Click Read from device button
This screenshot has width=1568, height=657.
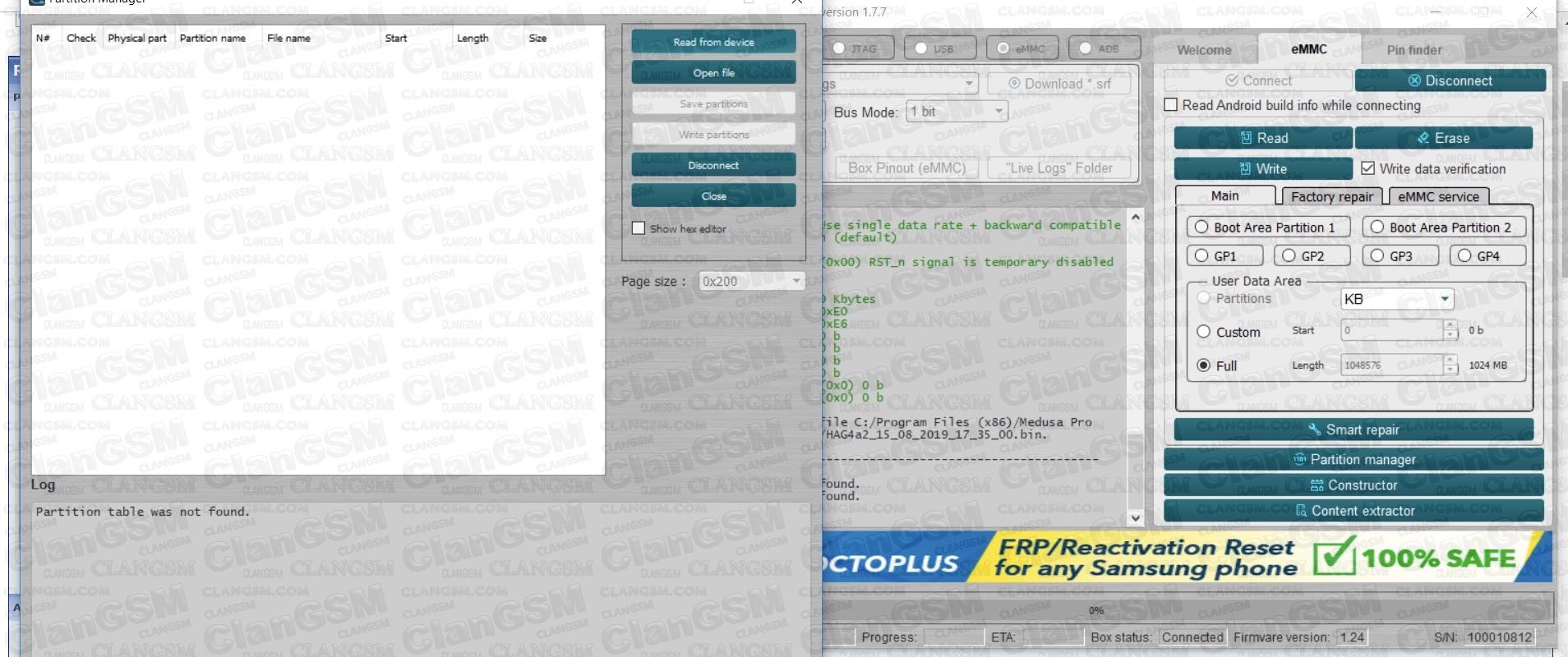coord(713,42)
